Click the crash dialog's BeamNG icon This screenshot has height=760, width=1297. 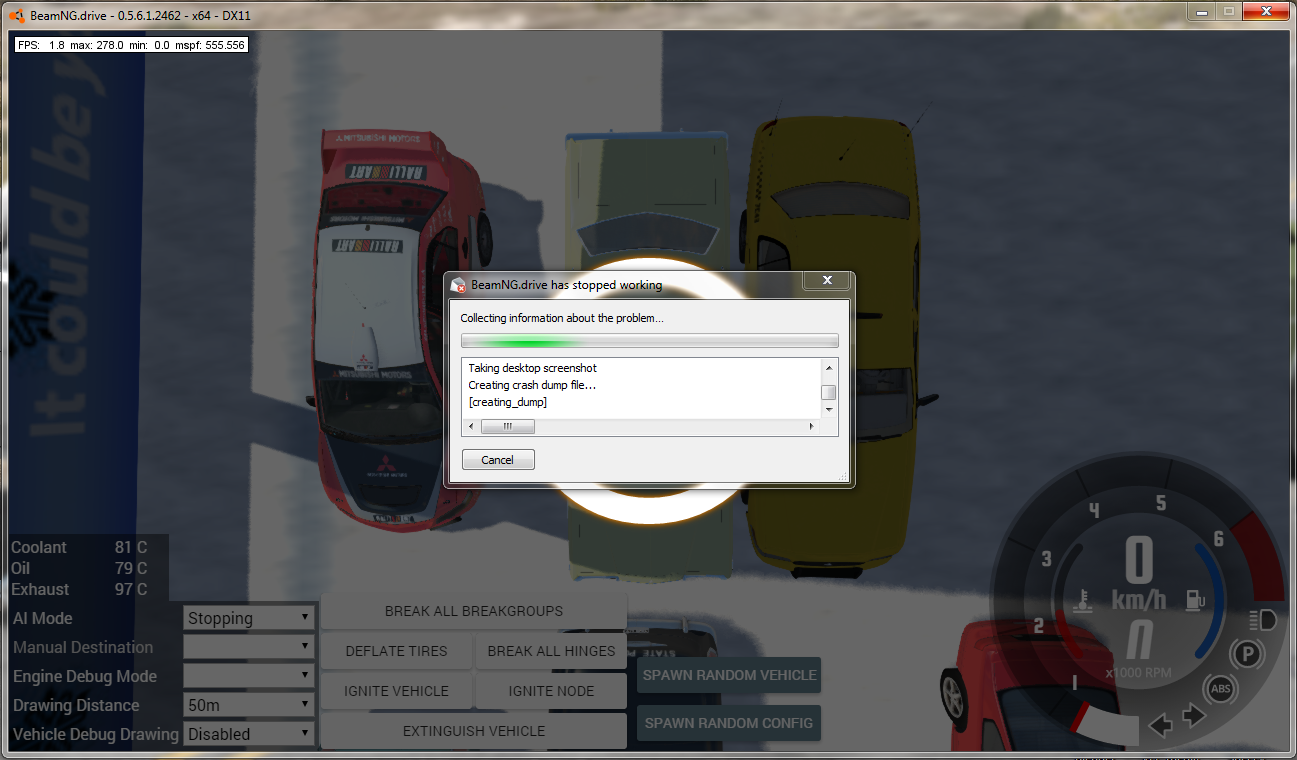[459, 285]
